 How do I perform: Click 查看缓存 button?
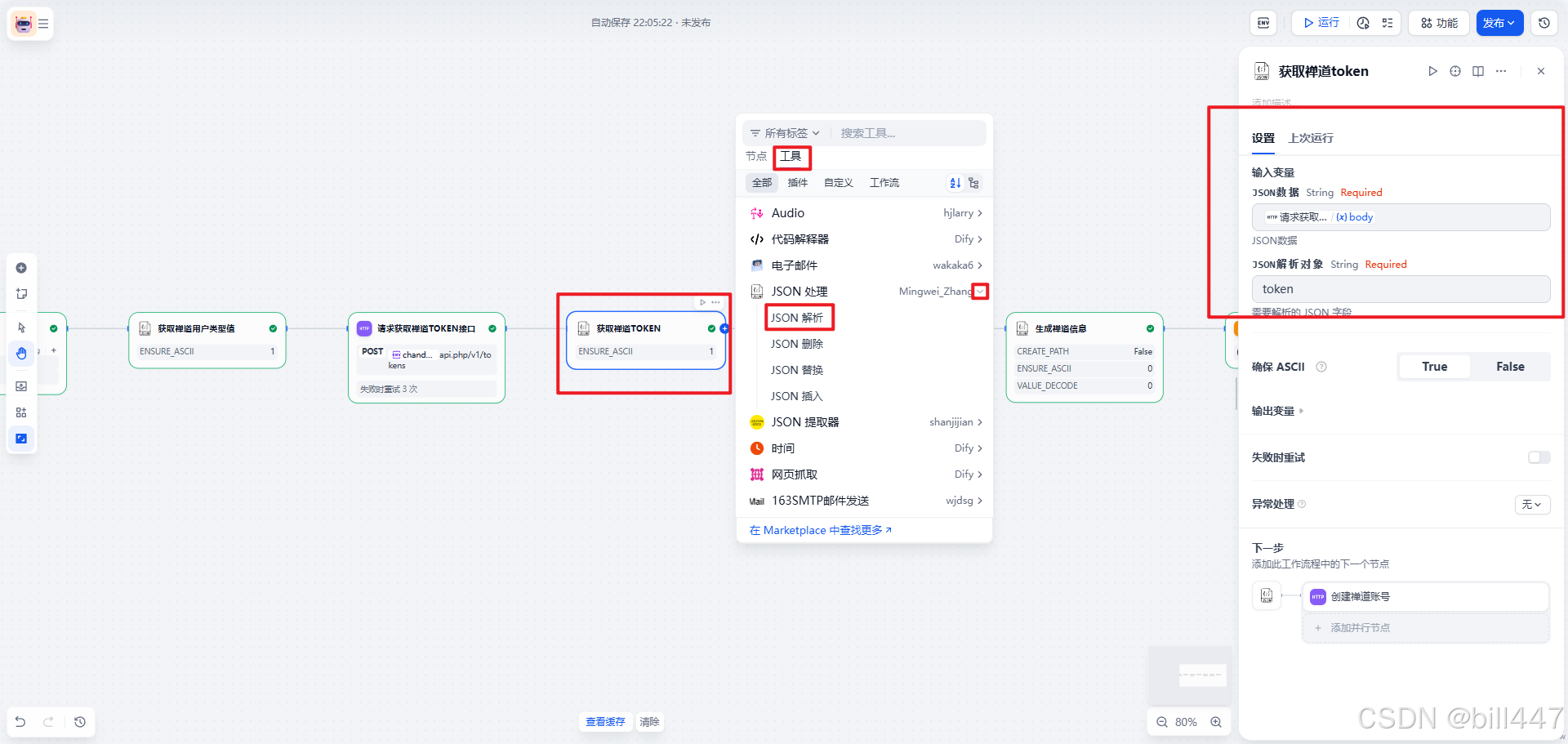tap(605, 722)
